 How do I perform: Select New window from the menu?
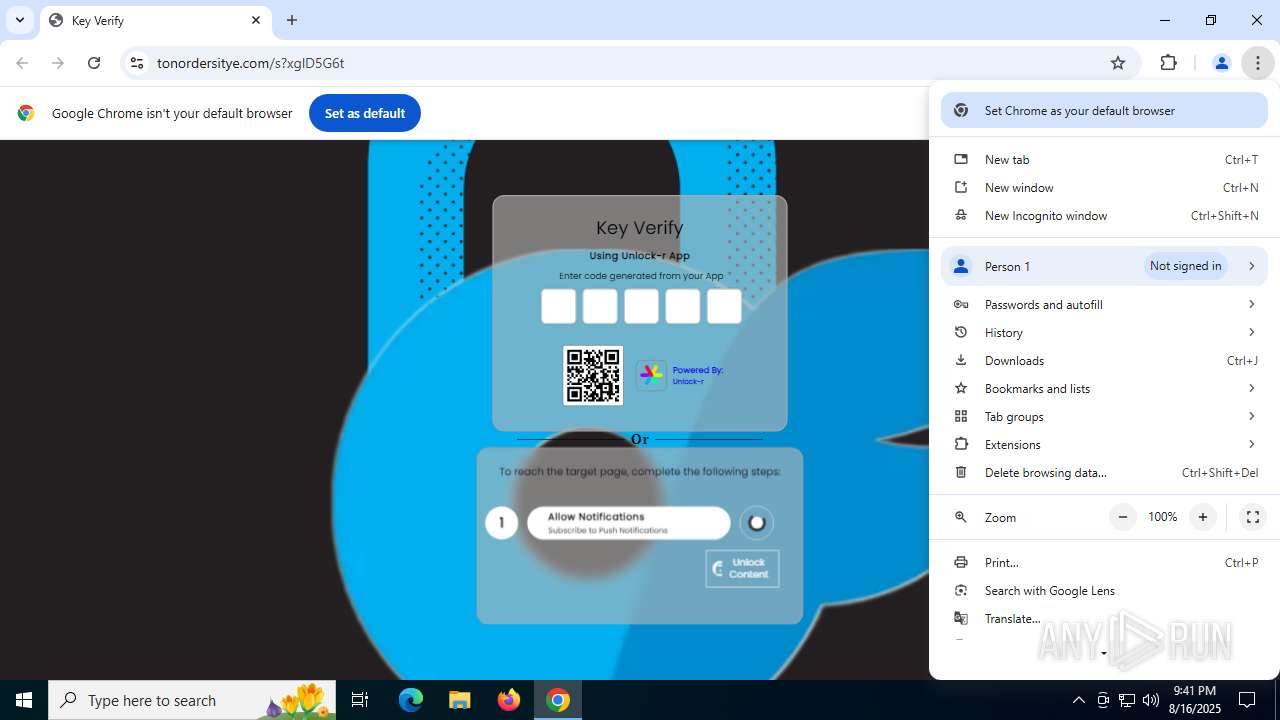coord(1104,188)
